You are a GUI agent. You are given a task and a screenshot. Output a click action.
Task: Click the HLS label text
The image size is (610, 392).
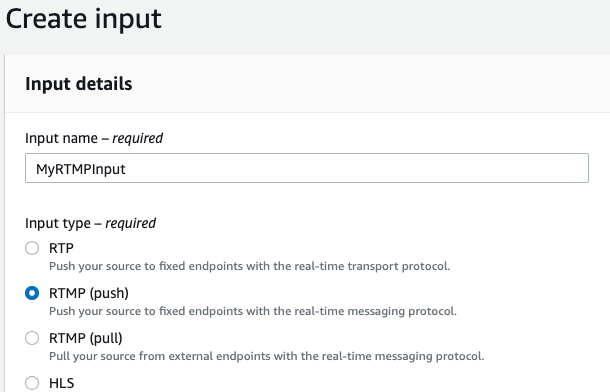61,383
